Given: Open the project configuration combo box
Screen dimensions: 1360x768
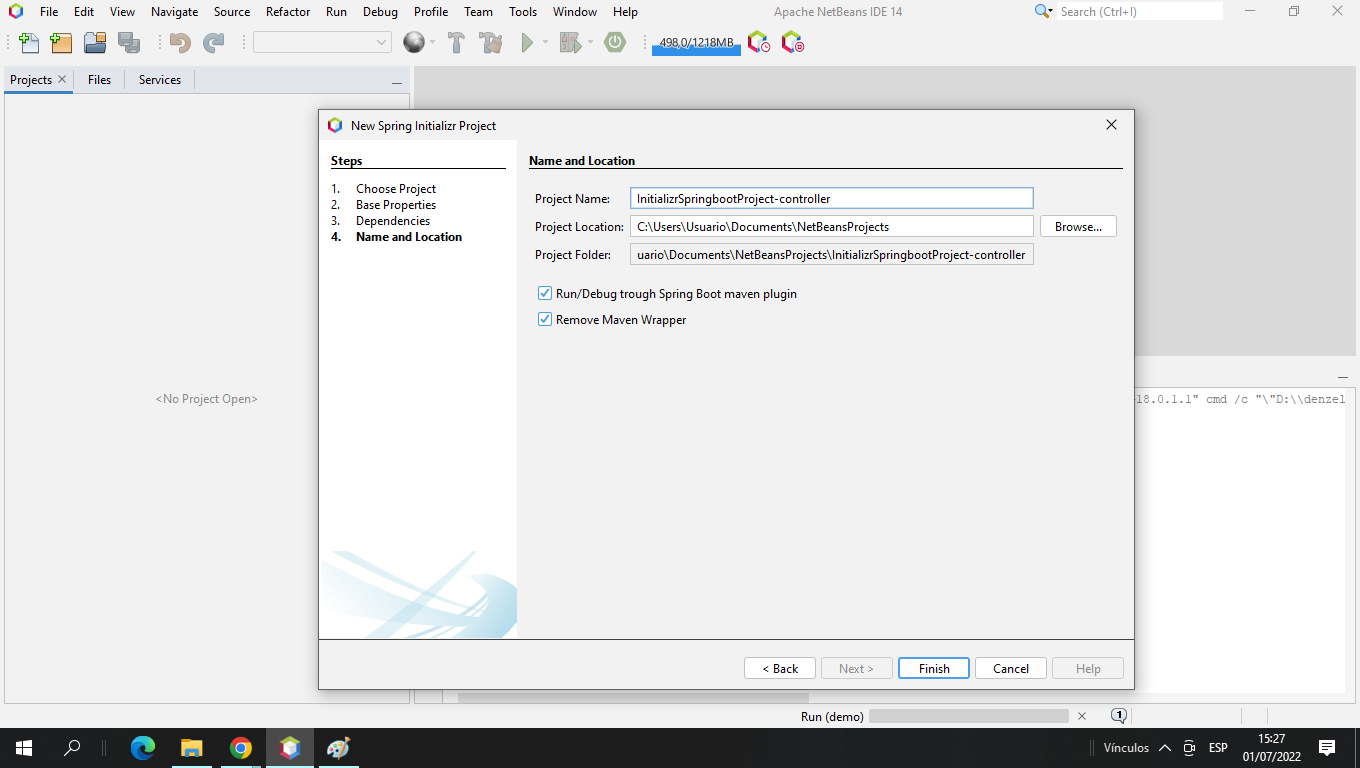Looking at the screenshot, I should click(322, 42).
